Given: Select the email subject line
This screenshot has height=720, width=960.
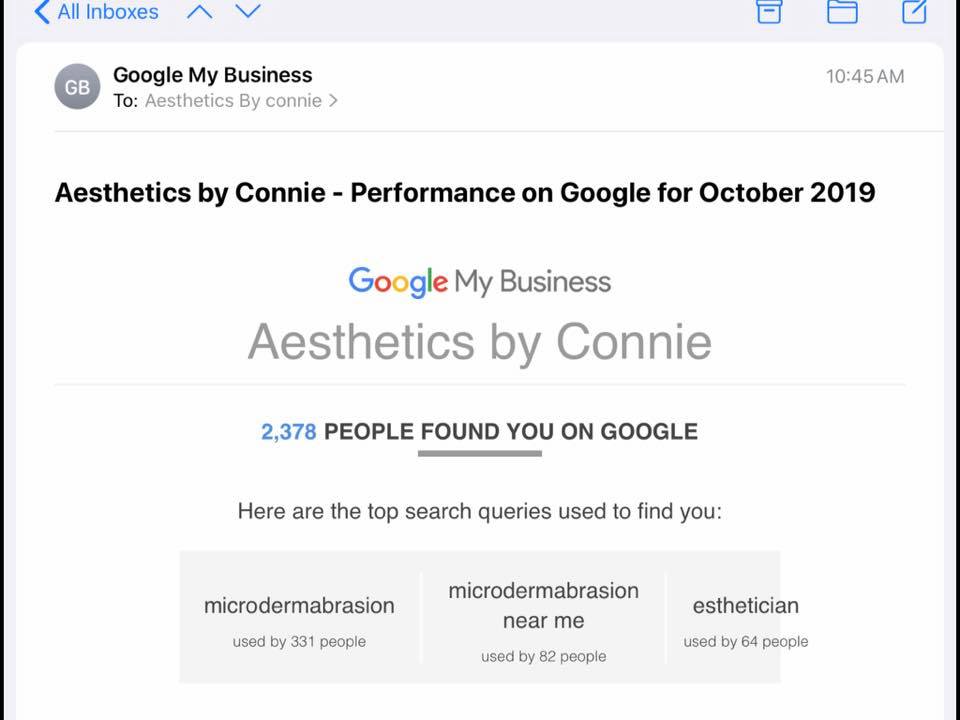Looking at the screenshot, I should (x=465, y=192).
